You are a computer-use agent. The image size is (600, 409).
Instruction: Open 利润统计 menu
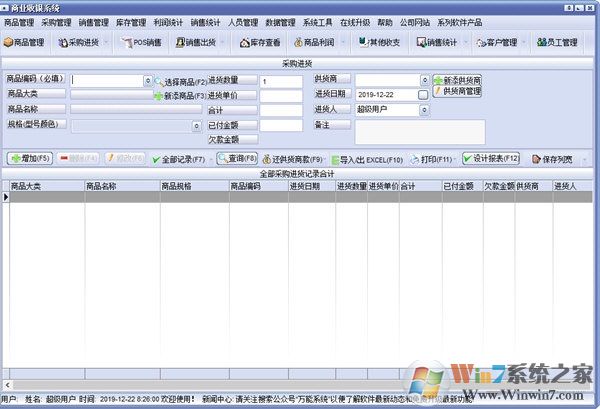click(168, 23)
